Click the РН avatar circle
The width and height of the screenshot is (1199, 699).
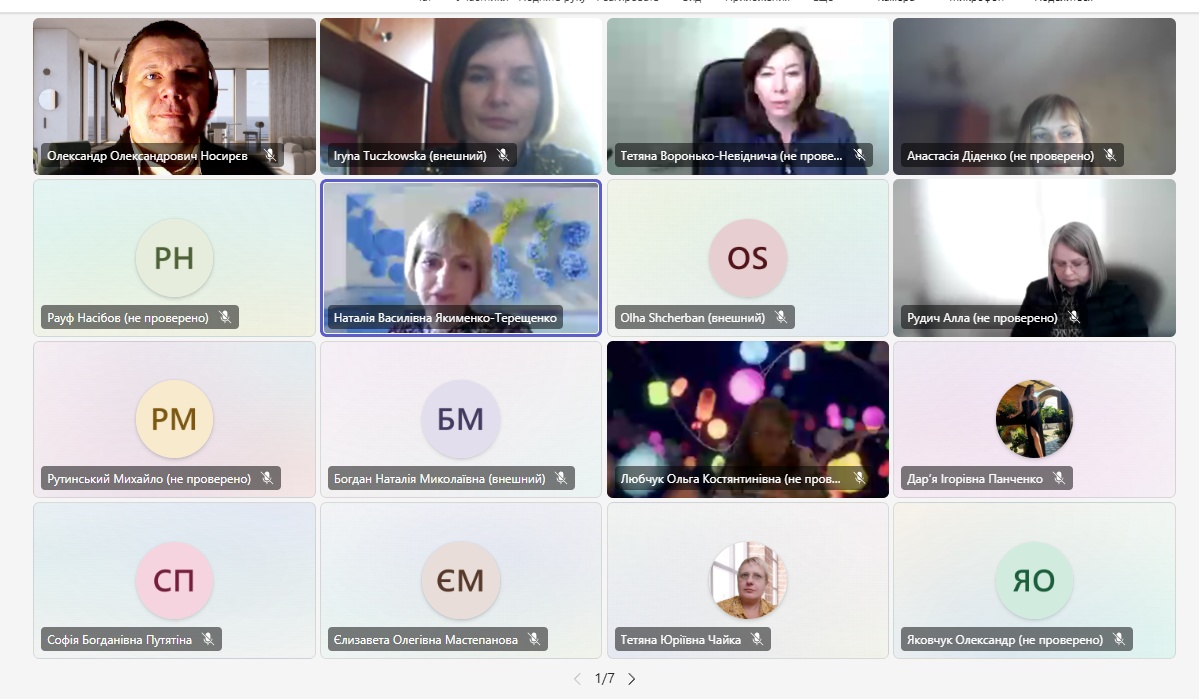tap(174, 258)
